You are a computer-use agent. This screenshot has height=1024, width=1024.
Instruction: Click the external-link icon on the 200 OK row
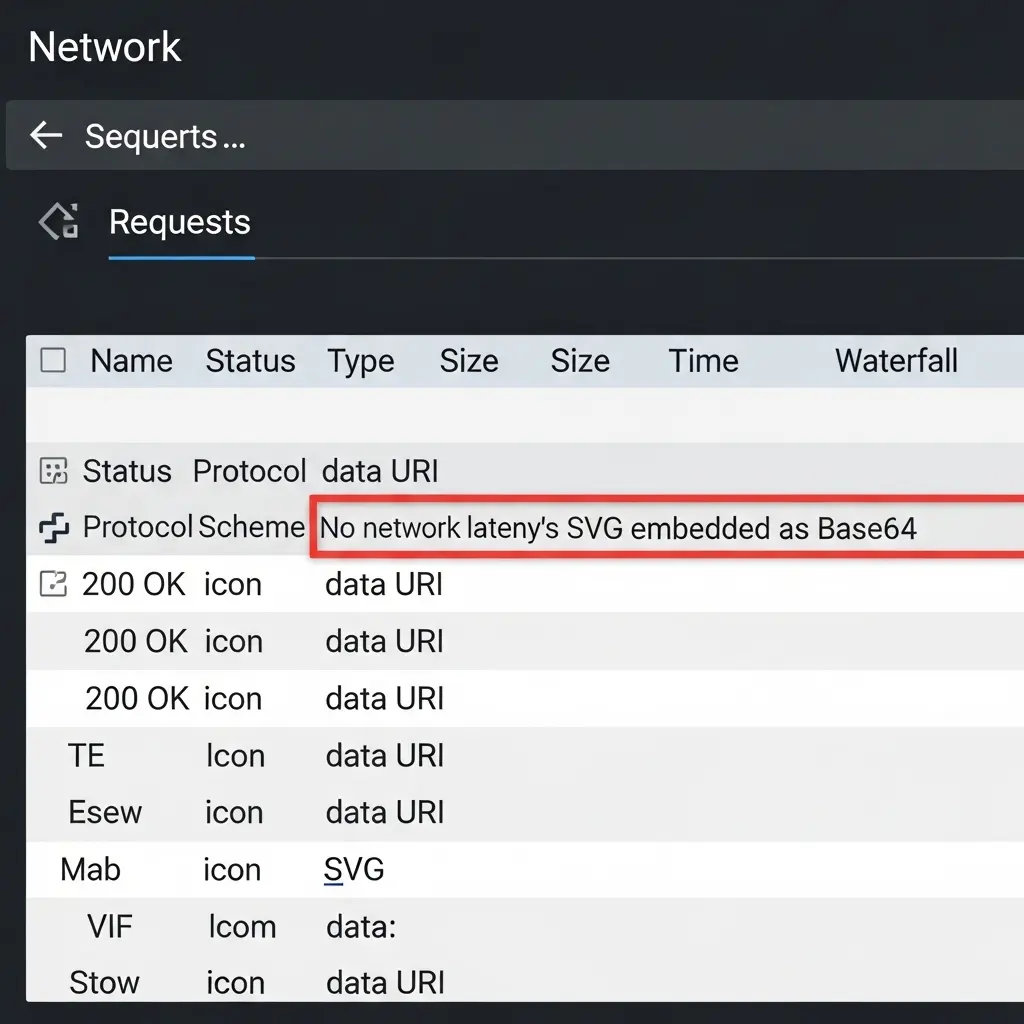[x=53, y=584]
